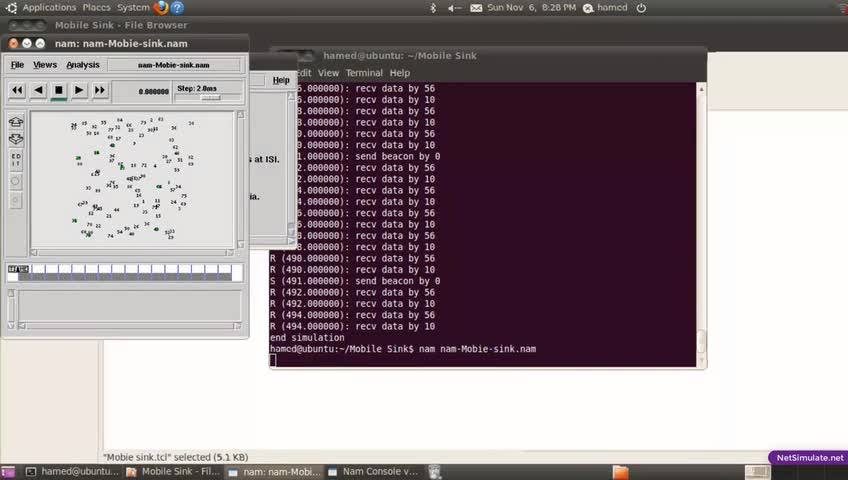Click the nam-Mobie-sink.nam file label
848x480 pixels.
click(174, 65)
